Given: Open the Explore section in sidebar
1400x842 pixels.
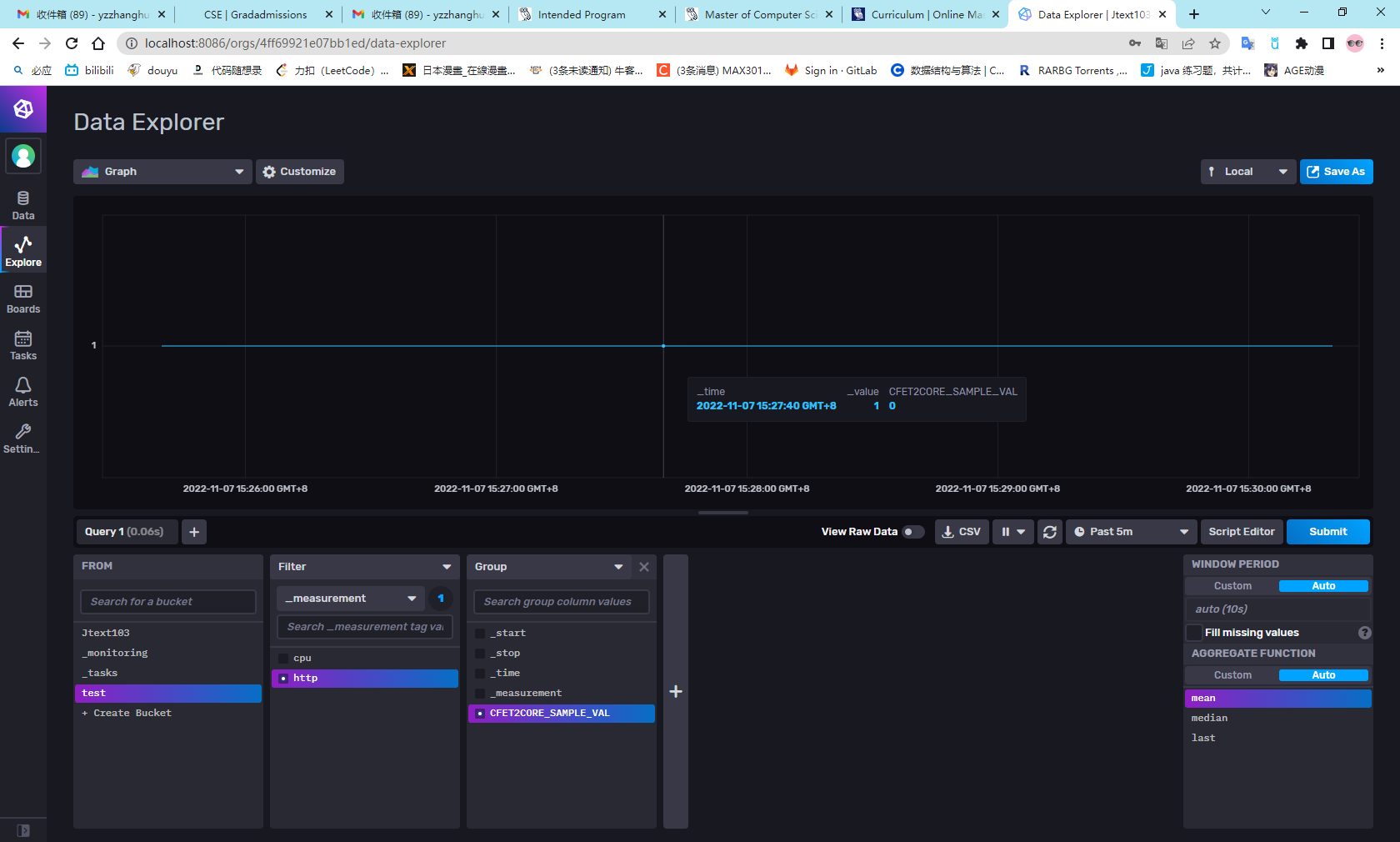Looking at the screenshot, I should [x=23, y=251].
